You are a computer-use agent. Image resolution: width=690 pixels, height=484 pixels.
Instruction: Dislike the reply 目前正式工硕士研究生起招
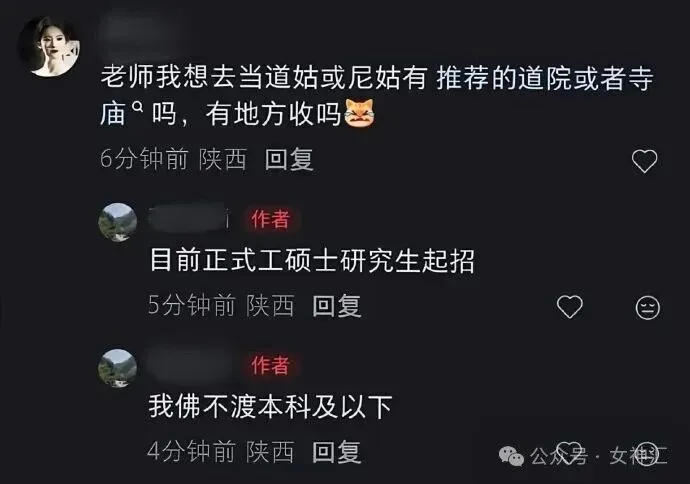click(x=648, y=307)
